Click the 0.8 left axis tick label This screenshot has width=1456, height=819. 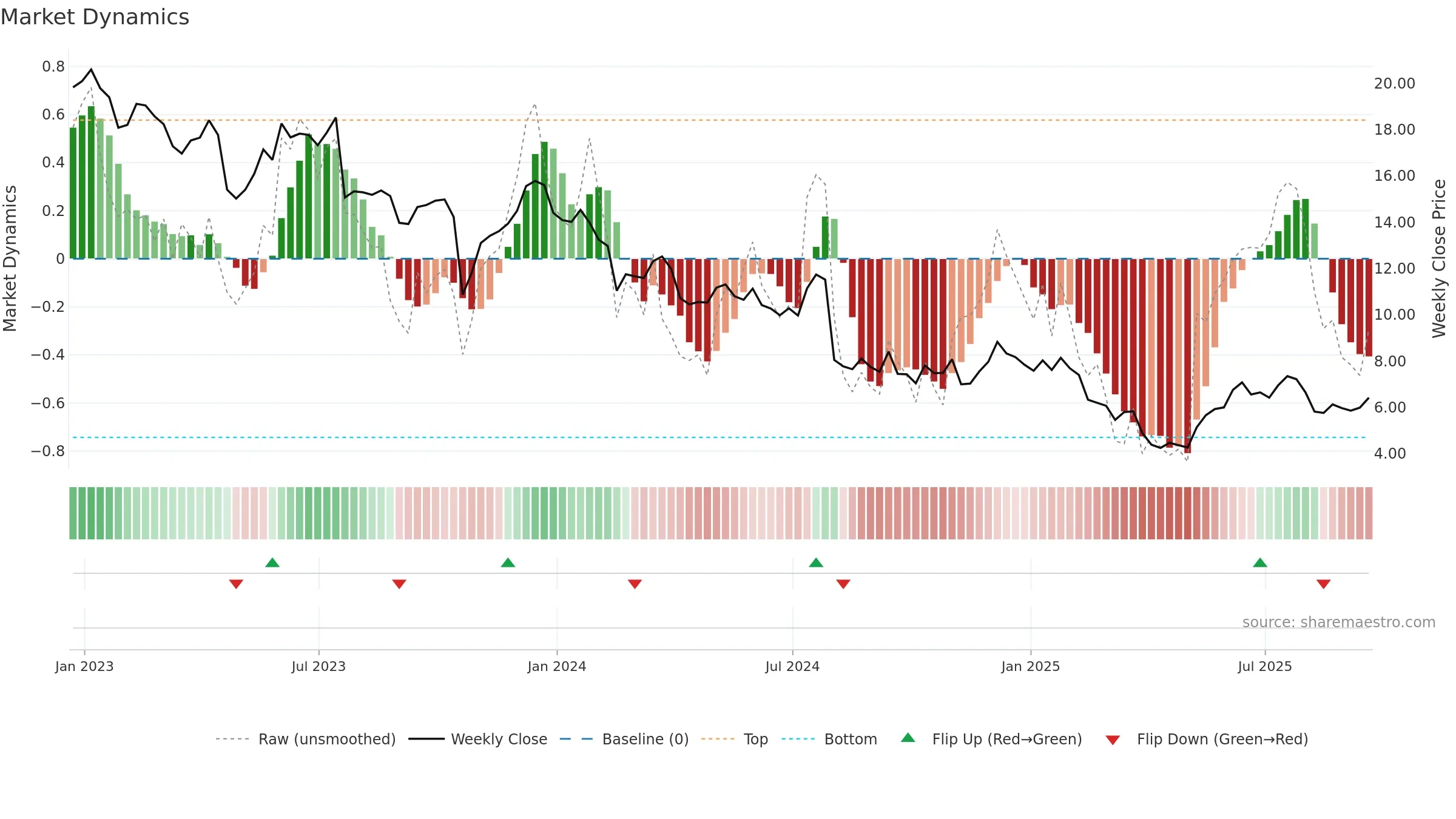[53, 66]
